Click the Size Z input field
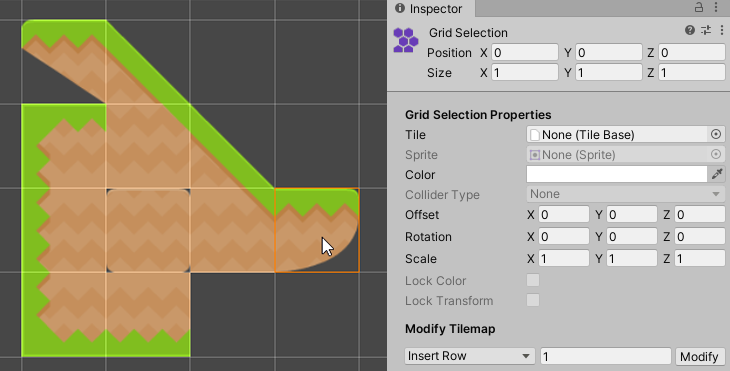 692,73
